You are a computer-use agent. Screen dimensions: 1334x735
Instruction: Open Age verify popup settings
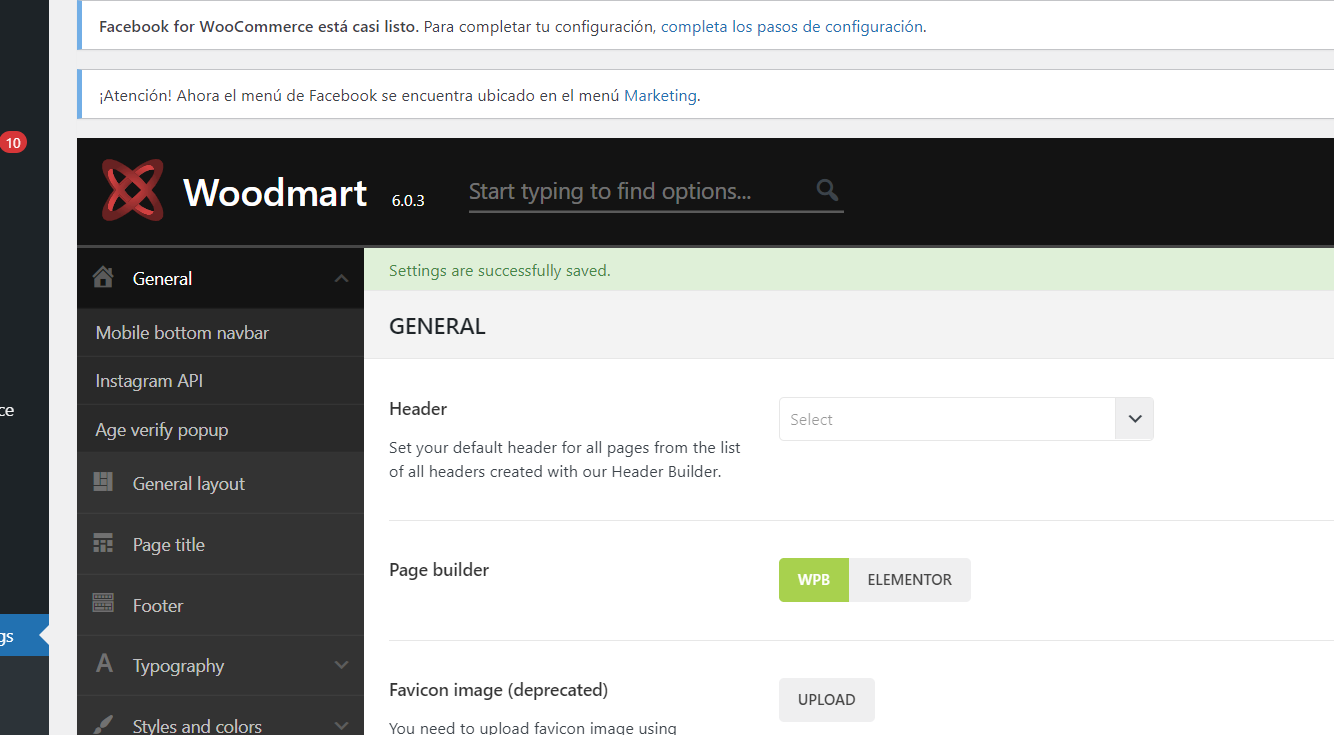[x=220, y=429]
